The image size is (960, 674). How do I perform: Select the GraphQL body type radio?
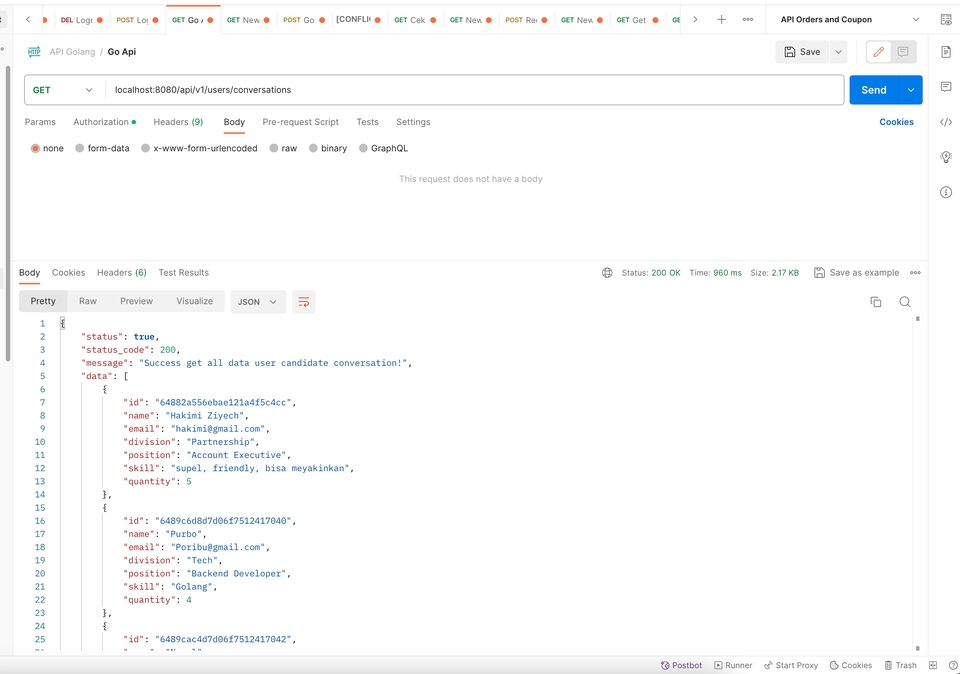tap(363, 148)
